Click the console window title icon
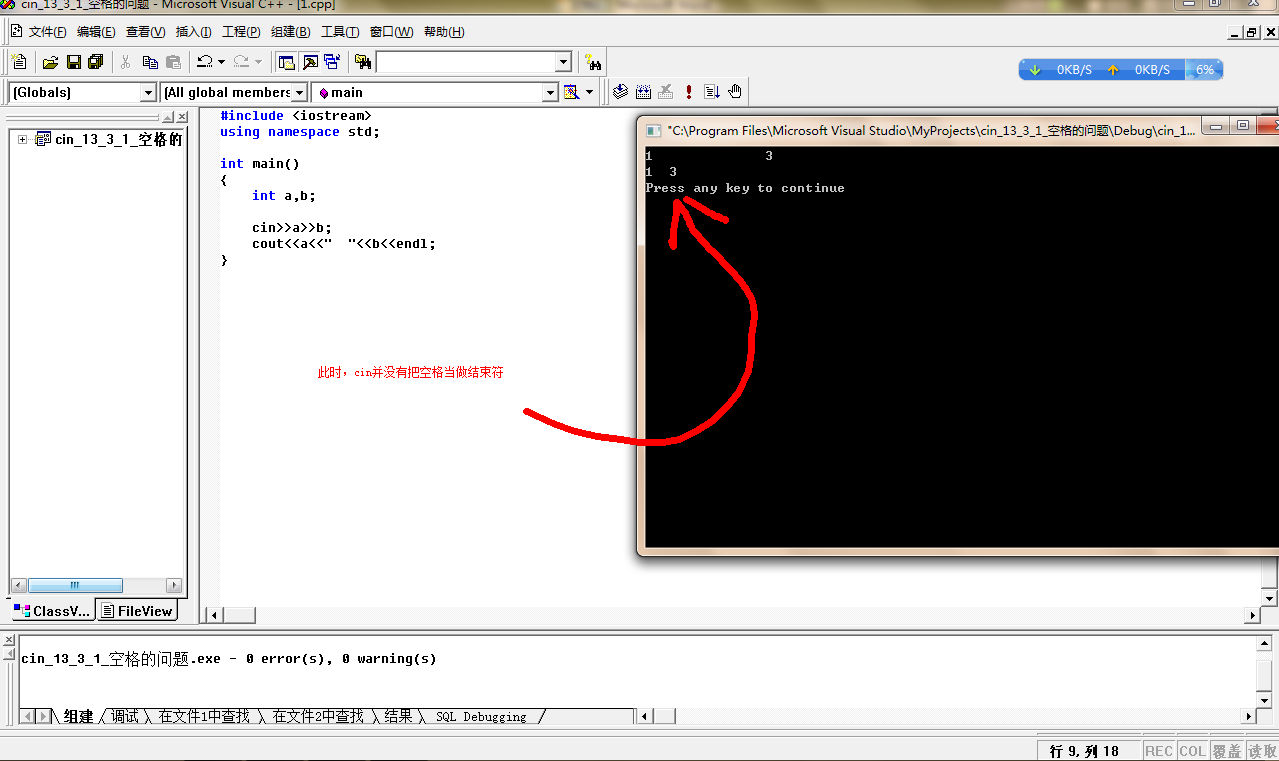This screenshot has height=761, width=1279. [x=653, y=130]
